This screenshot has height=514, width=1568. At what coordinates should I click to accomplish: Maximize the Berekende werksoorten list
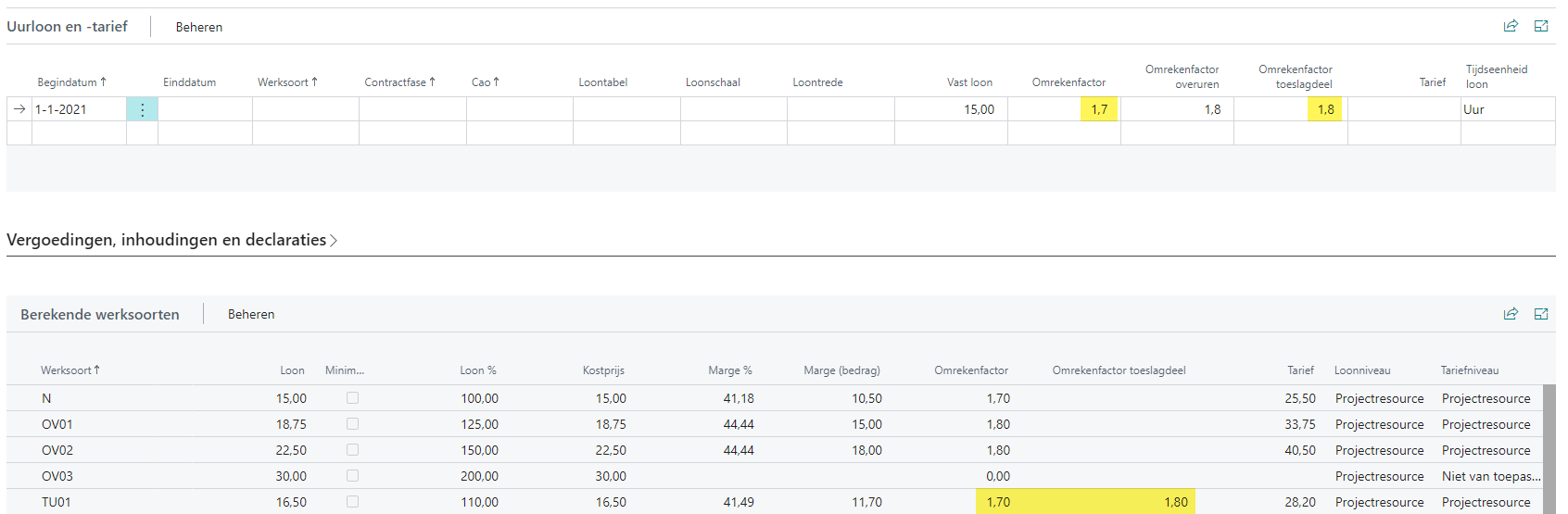tap(1541, 314)
